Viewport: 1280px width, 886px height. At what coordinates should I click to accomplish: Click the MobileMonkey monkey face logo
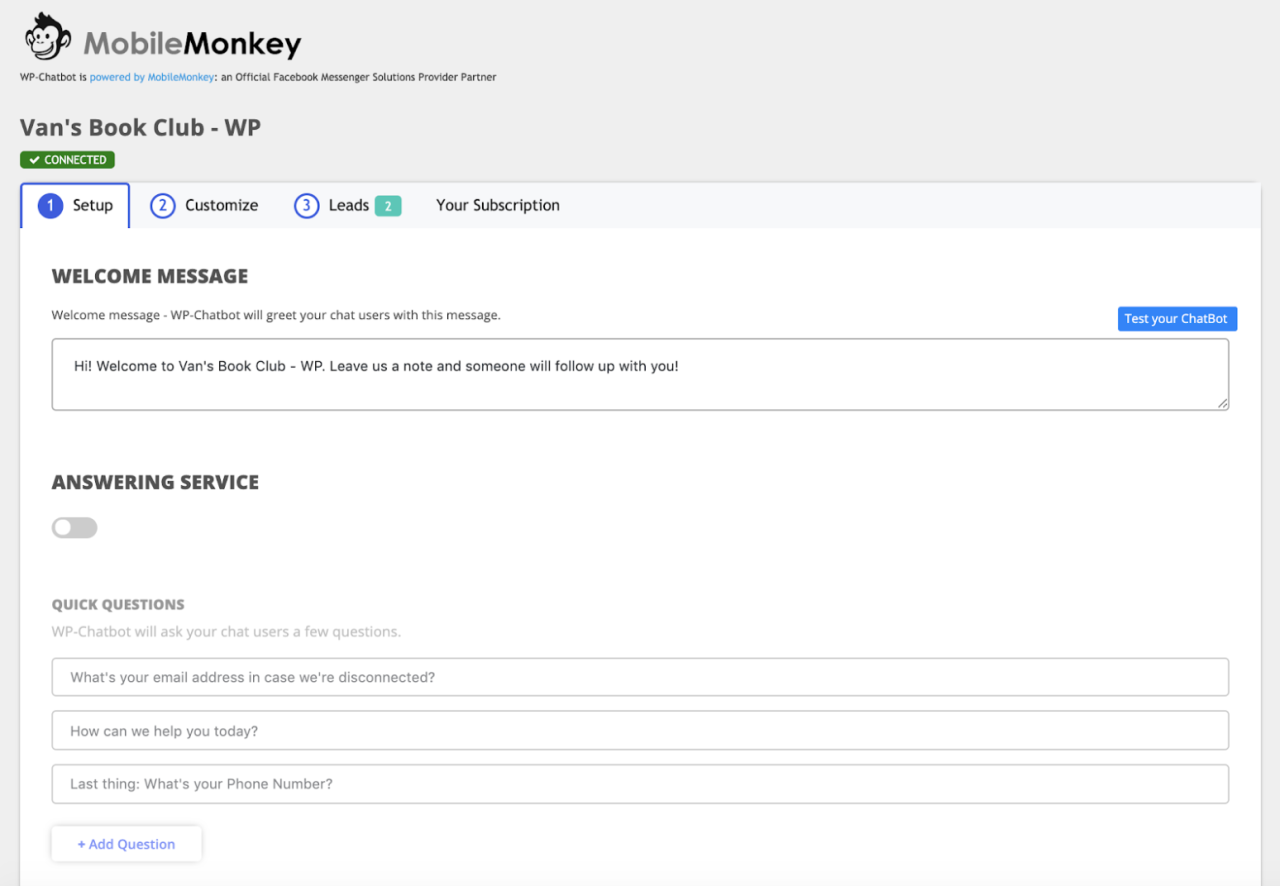pyautogui.click(x=48, y=38)
